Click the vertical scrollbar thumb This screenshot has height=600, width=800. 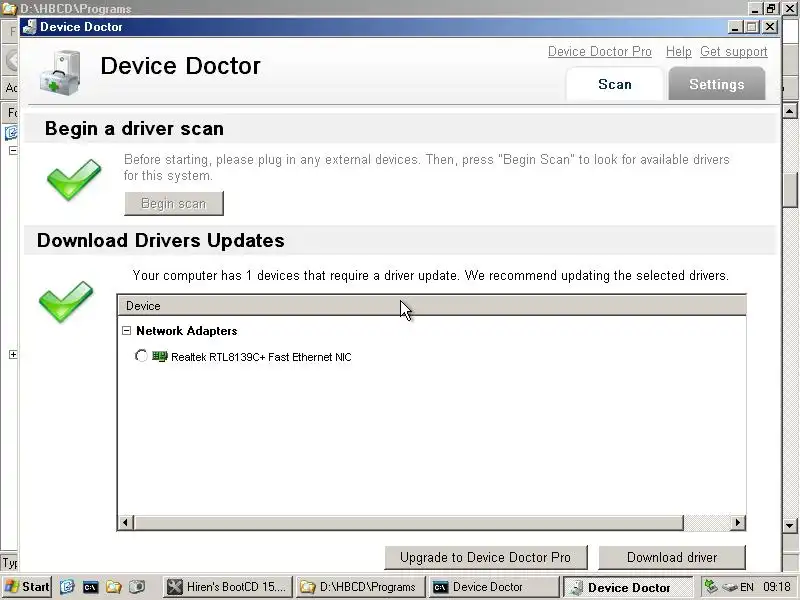[790, 190]
